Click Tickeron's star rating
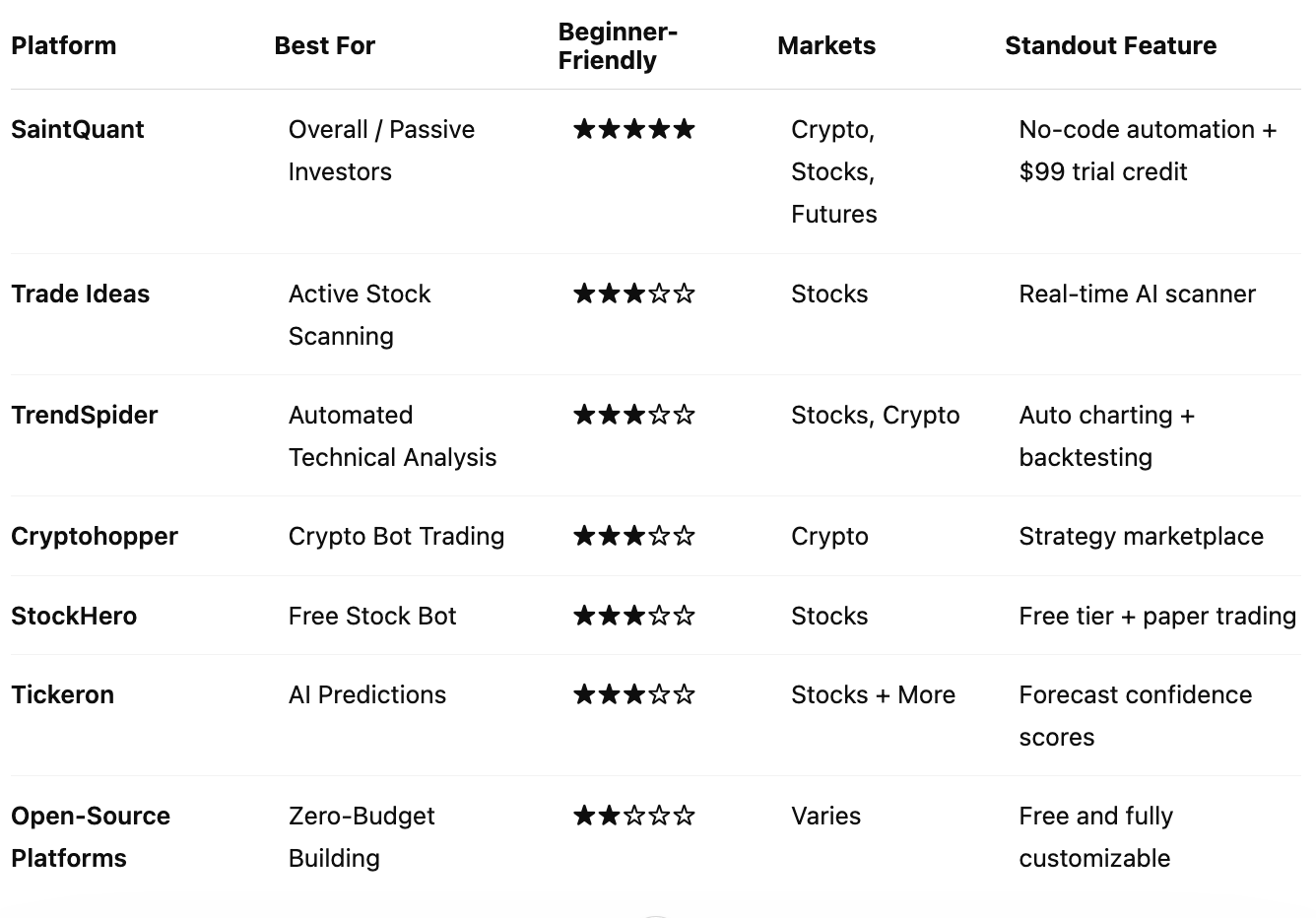The image size is (1316, 918). click(634, 694)
